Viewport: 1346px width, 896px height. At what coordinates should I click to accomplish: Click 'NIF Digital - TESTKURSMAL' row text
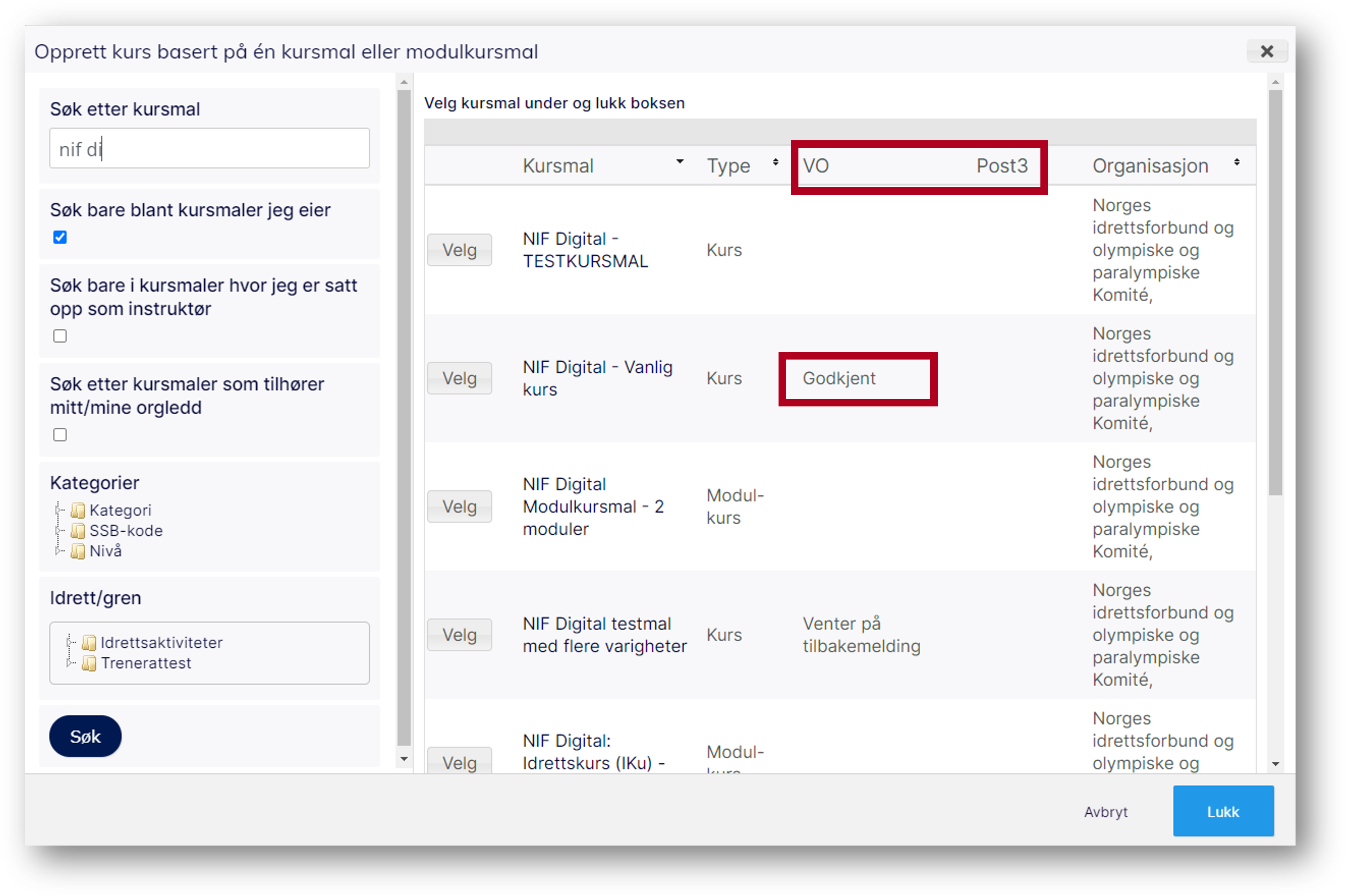tap(585, 250)
